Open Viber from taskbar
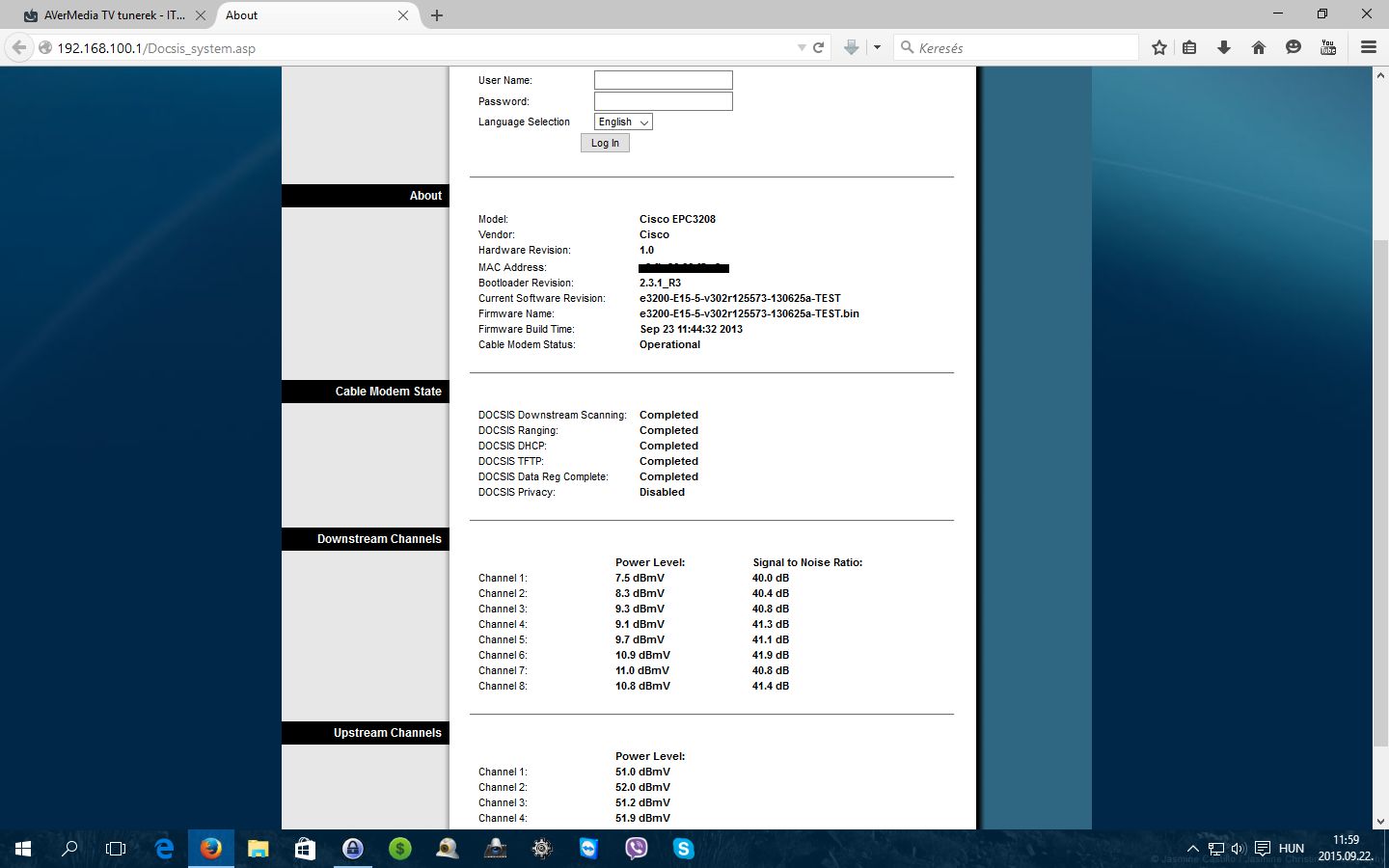Screen dimensions: 1389x868 636,849
